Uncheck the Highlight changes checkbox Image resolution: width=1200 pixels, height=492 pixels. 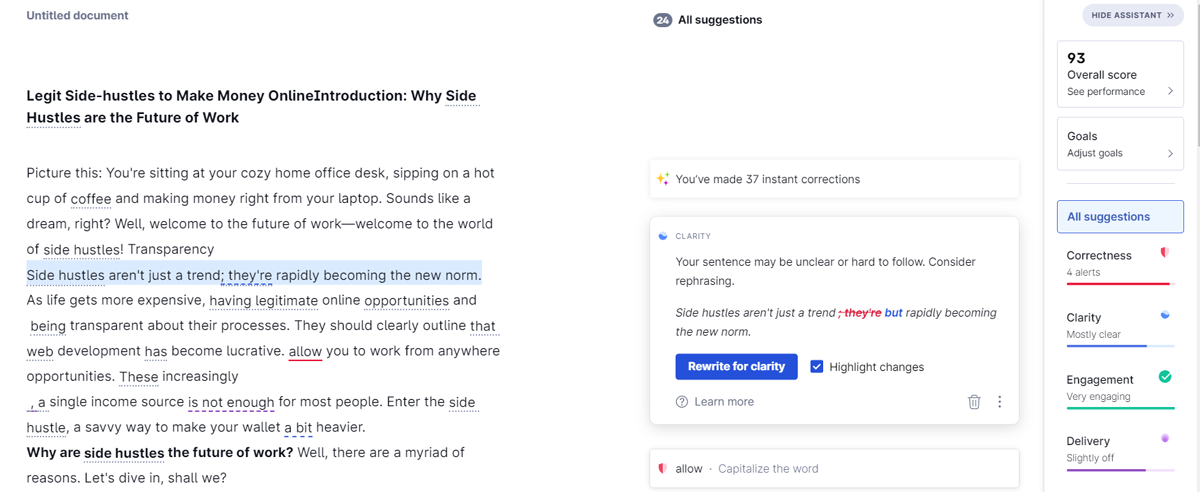tap(817, 367)
